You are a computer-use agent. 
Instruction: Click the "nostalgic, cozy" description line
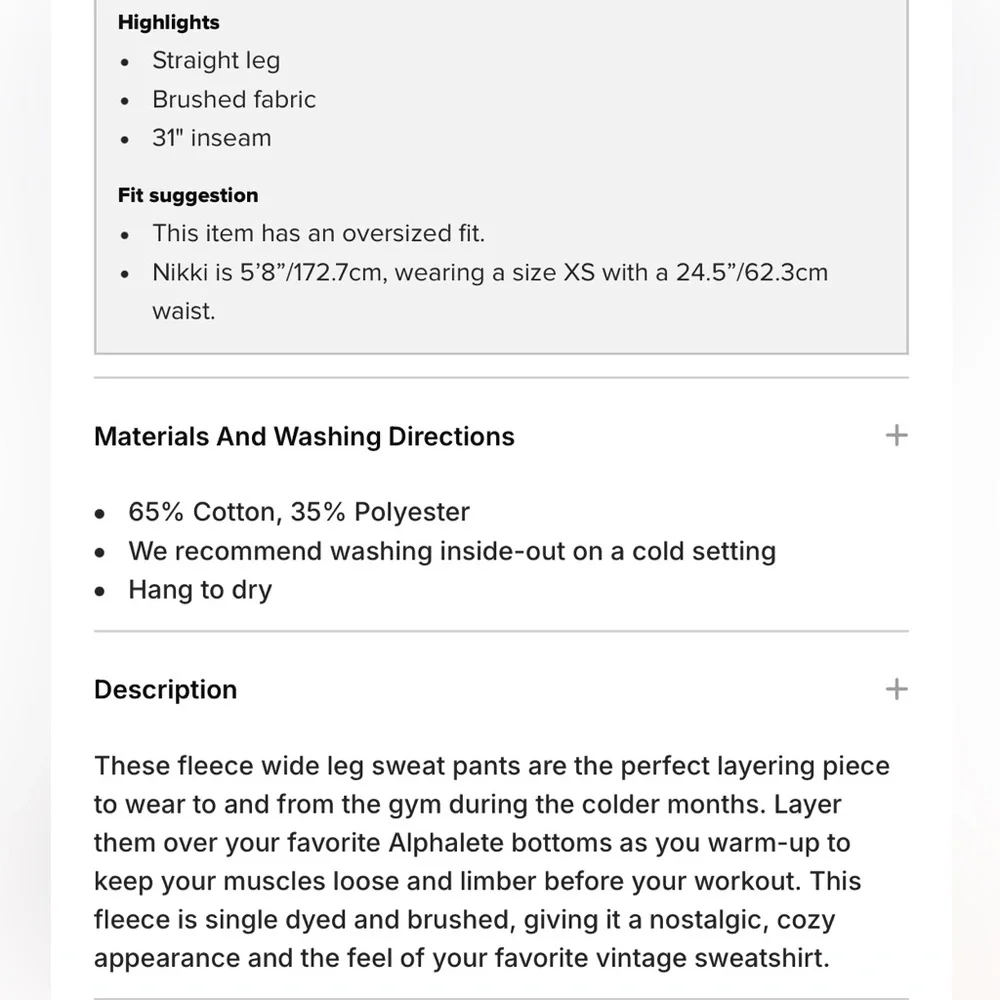(740, 920)
